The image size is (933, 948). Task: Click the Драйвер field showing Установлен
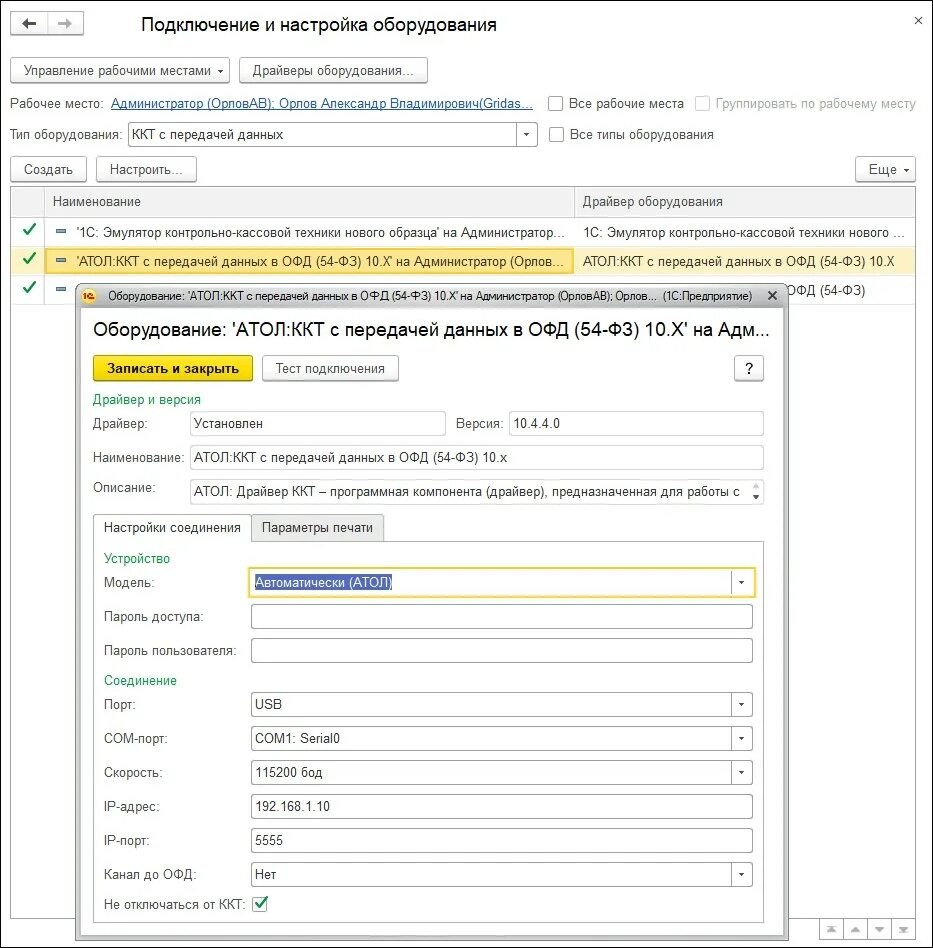[317, 423]
